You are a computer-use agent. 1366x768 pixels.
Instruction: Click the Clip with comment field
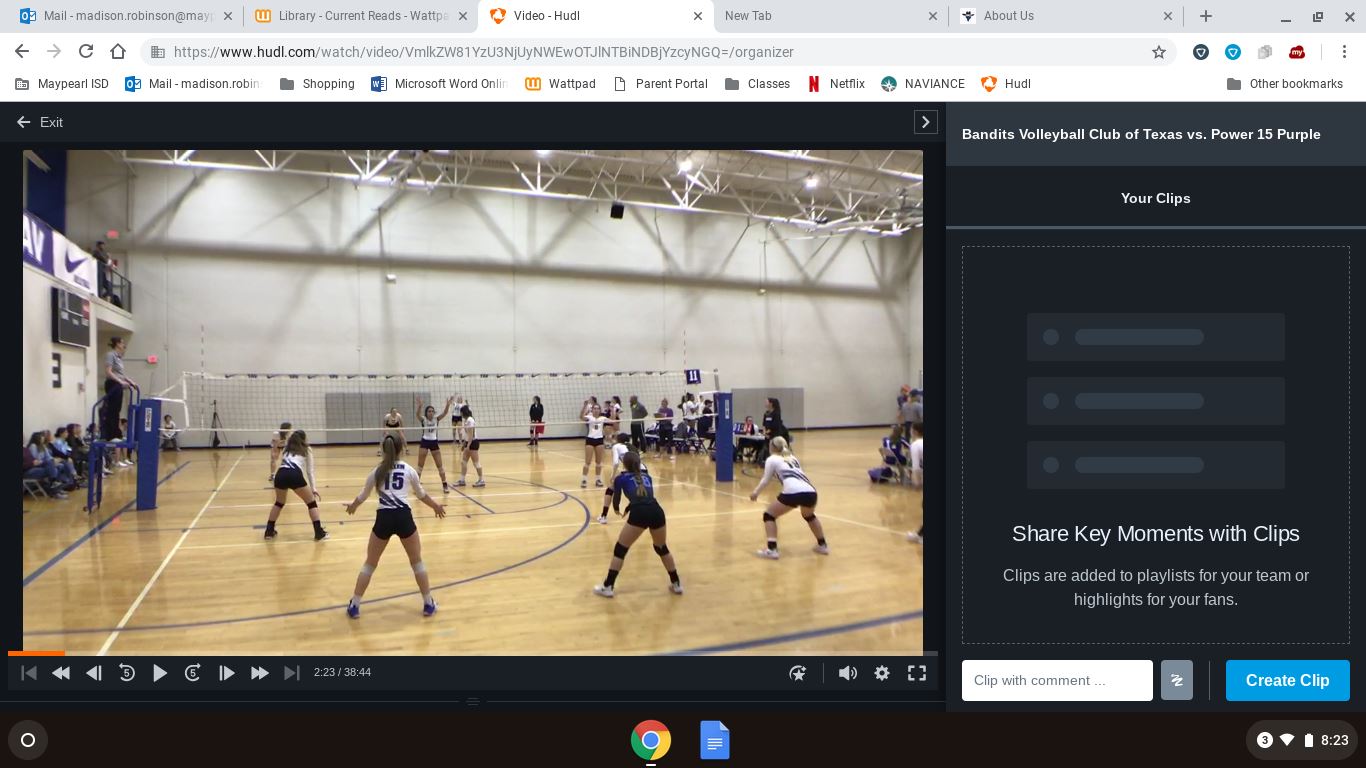[x=1056, y=680]
